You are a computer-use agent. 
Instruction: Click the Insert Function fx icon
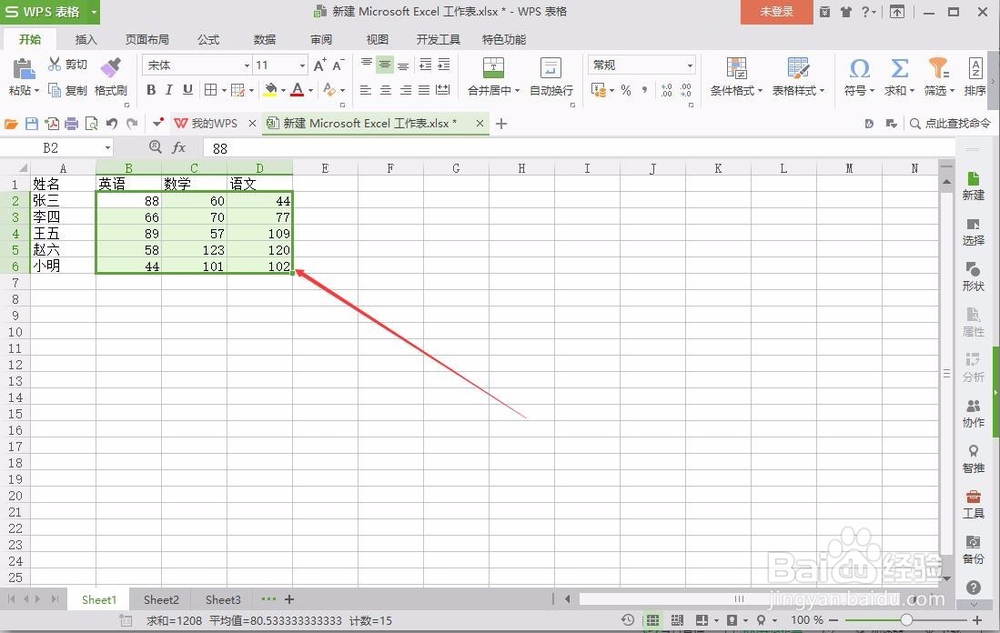(179, 148)
